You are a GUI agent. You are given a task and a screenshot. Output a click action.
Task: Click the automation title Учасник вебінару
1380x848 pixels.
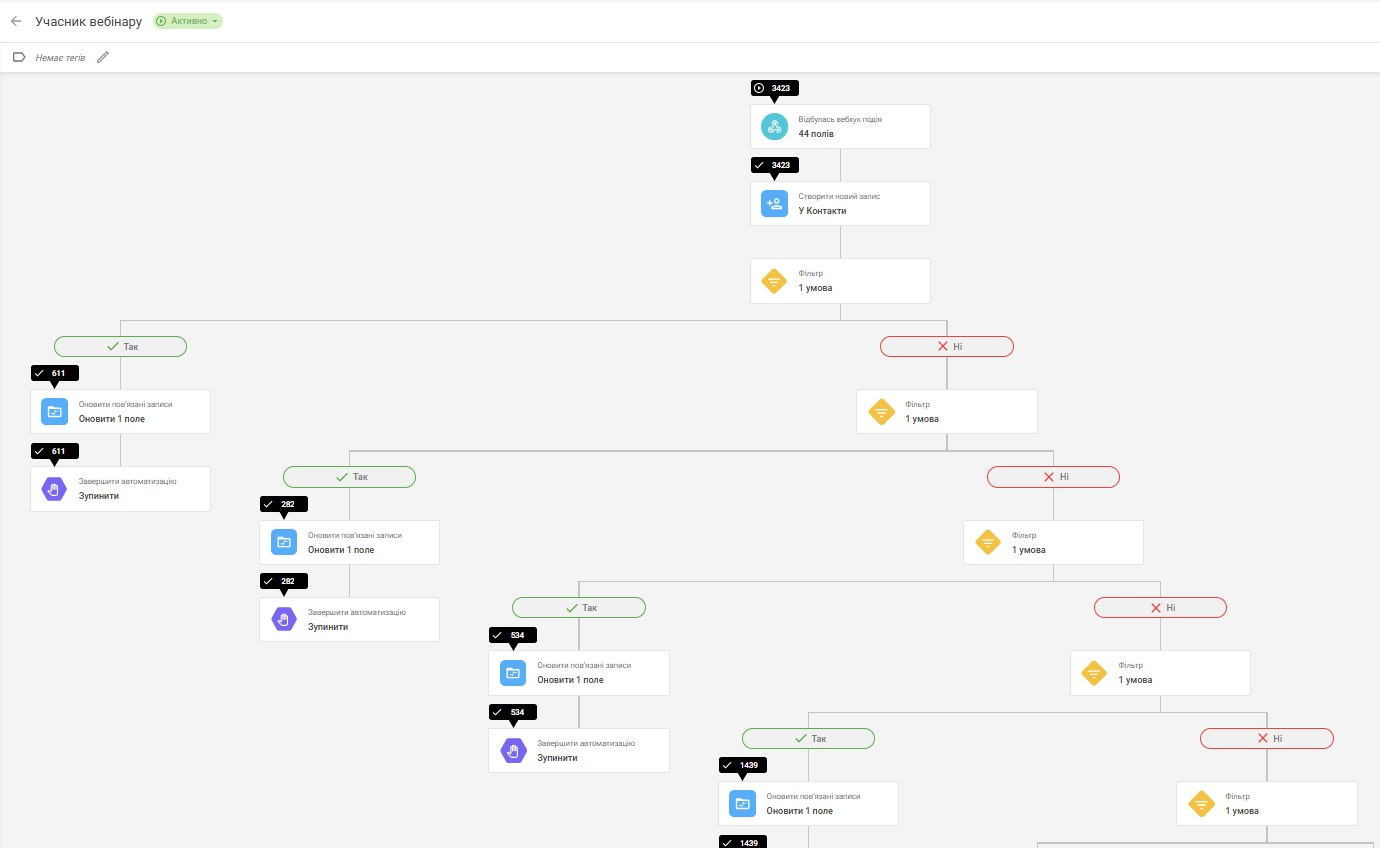(x=88, y=21)
